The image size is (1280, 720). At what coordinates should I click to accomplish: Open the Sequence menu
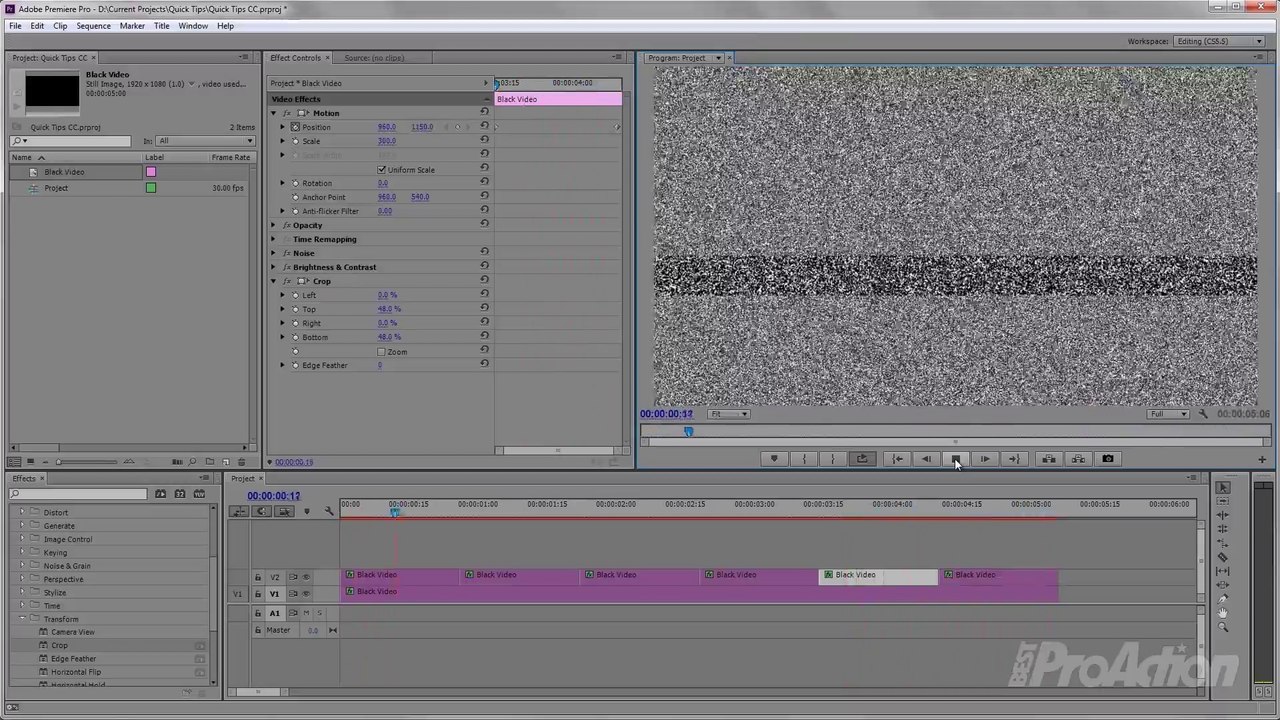coord(94,26)
